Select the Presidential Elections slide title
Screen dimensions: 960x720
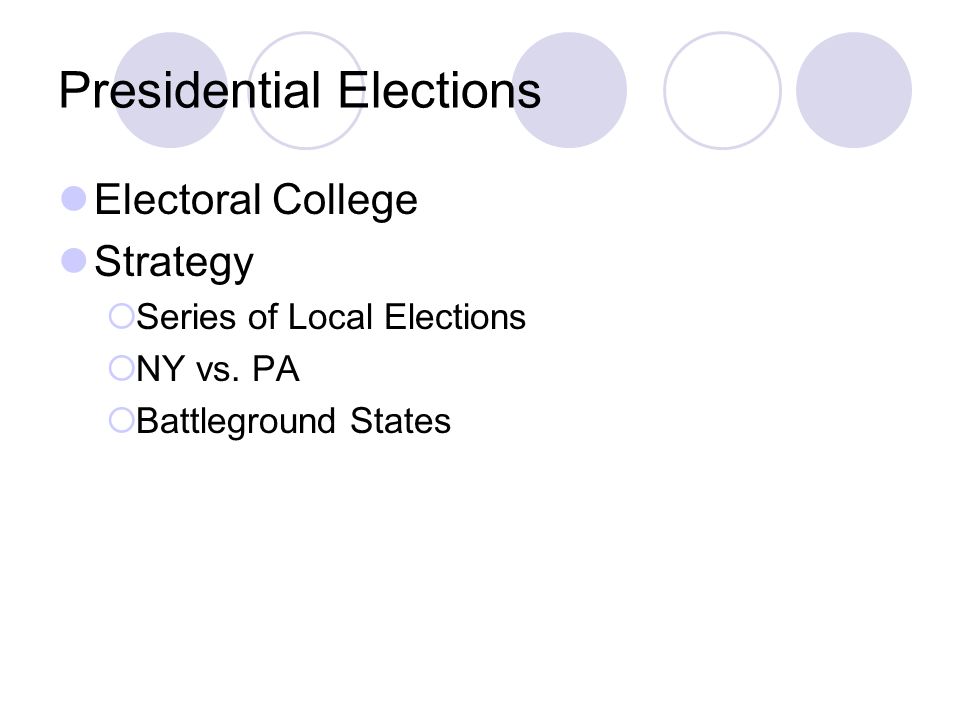coord(300,91)
